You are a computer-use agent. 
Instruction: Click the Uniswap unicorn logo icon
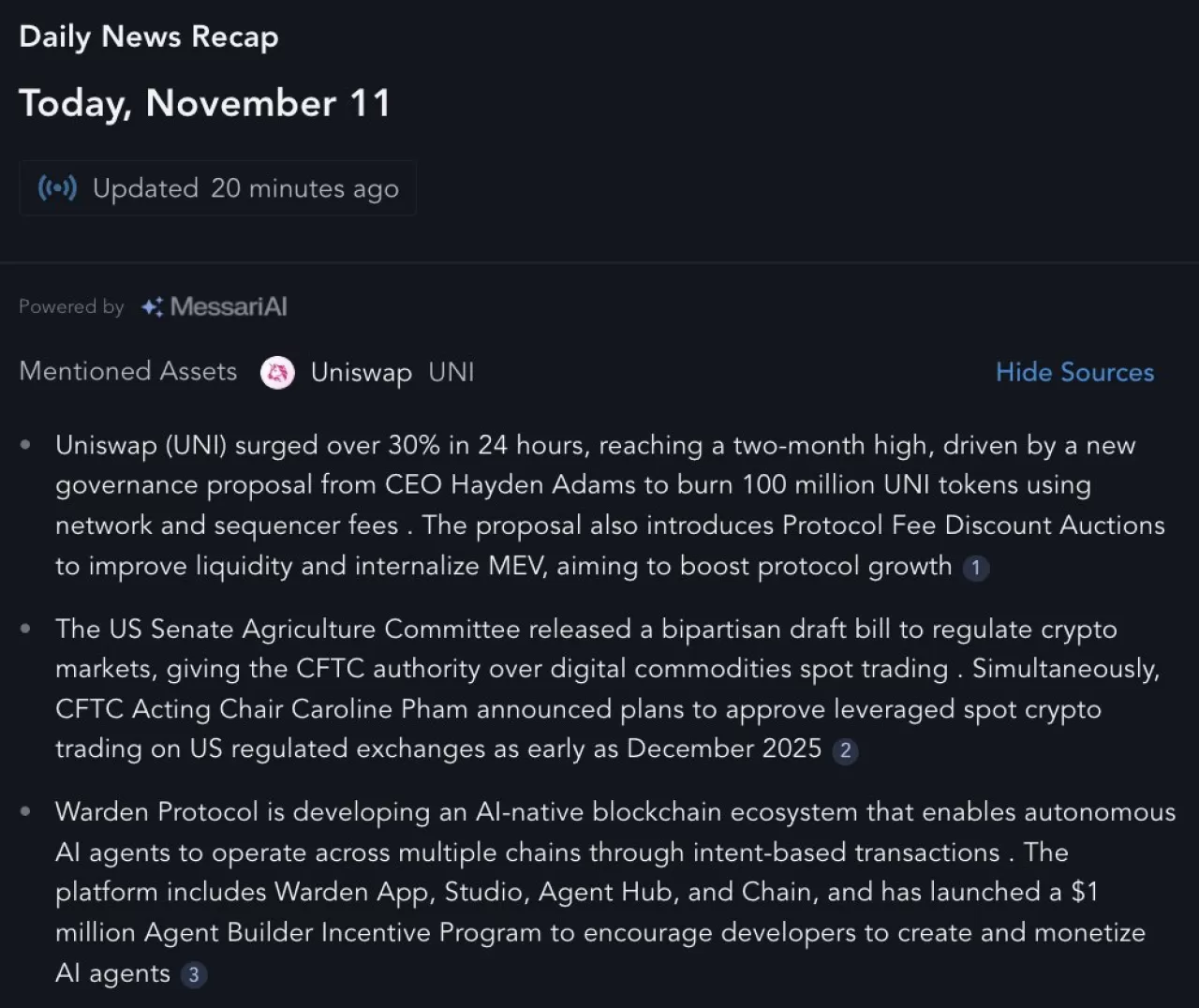[x=277, y=373]
